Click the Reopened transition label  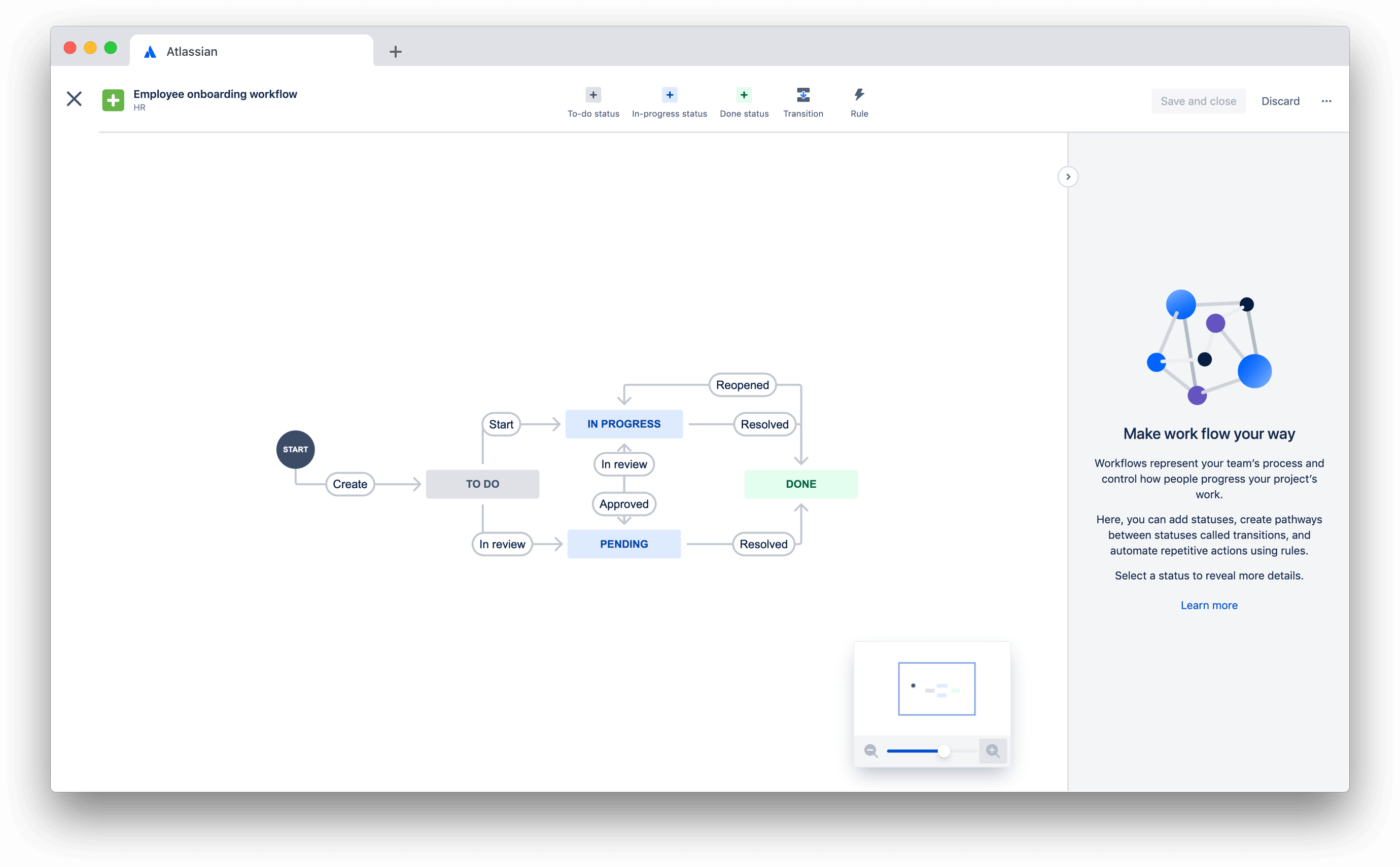click(x=743, y=385)
